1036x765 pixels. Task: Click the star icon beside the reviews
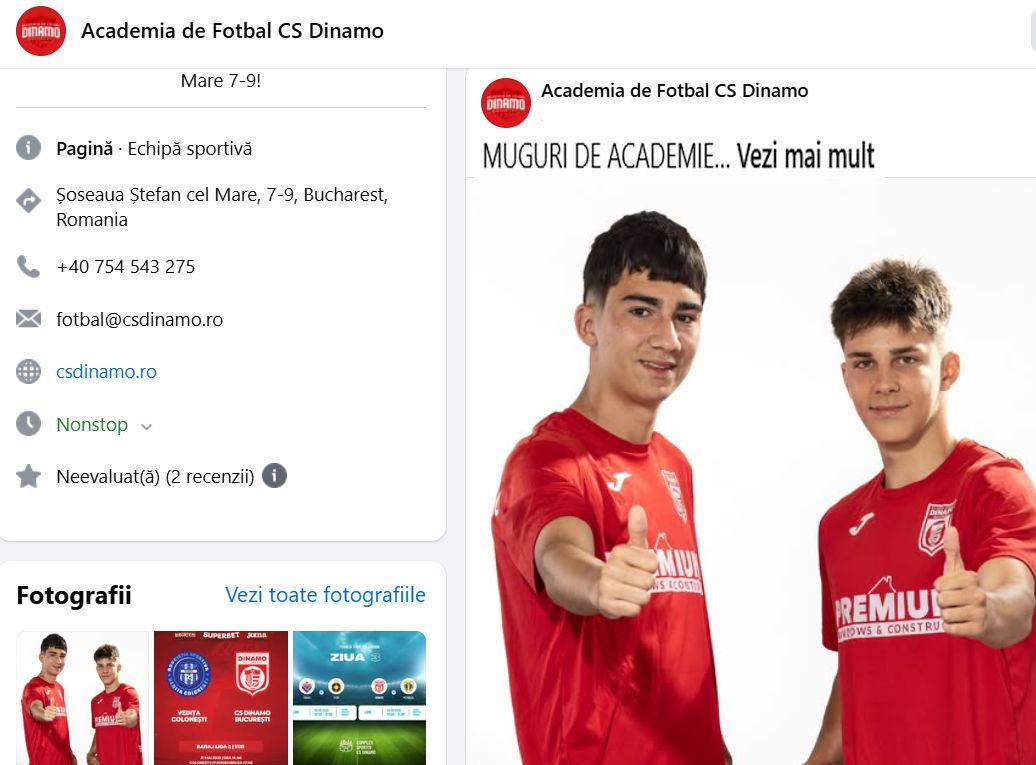[x=28, y=476]
